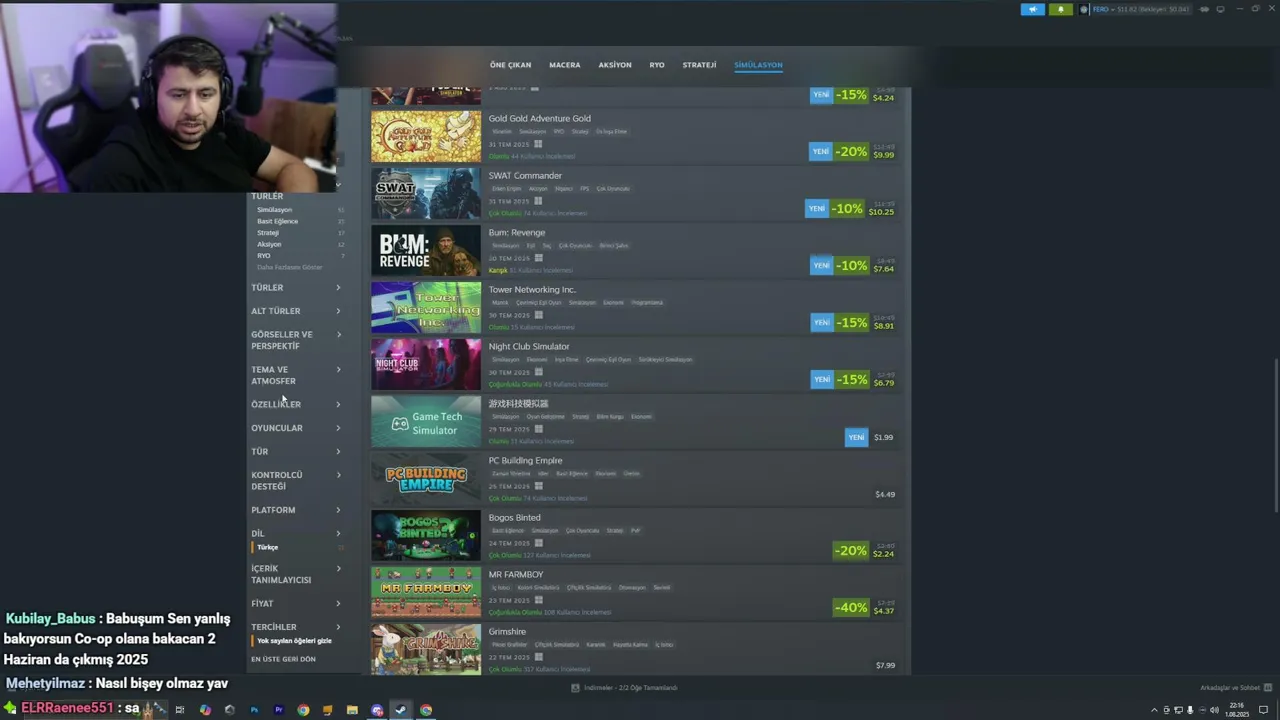This screenshot has height=720, width=1280.
Task: Expand the OYUNCULAR filter section
Action: tap(296, 428)
